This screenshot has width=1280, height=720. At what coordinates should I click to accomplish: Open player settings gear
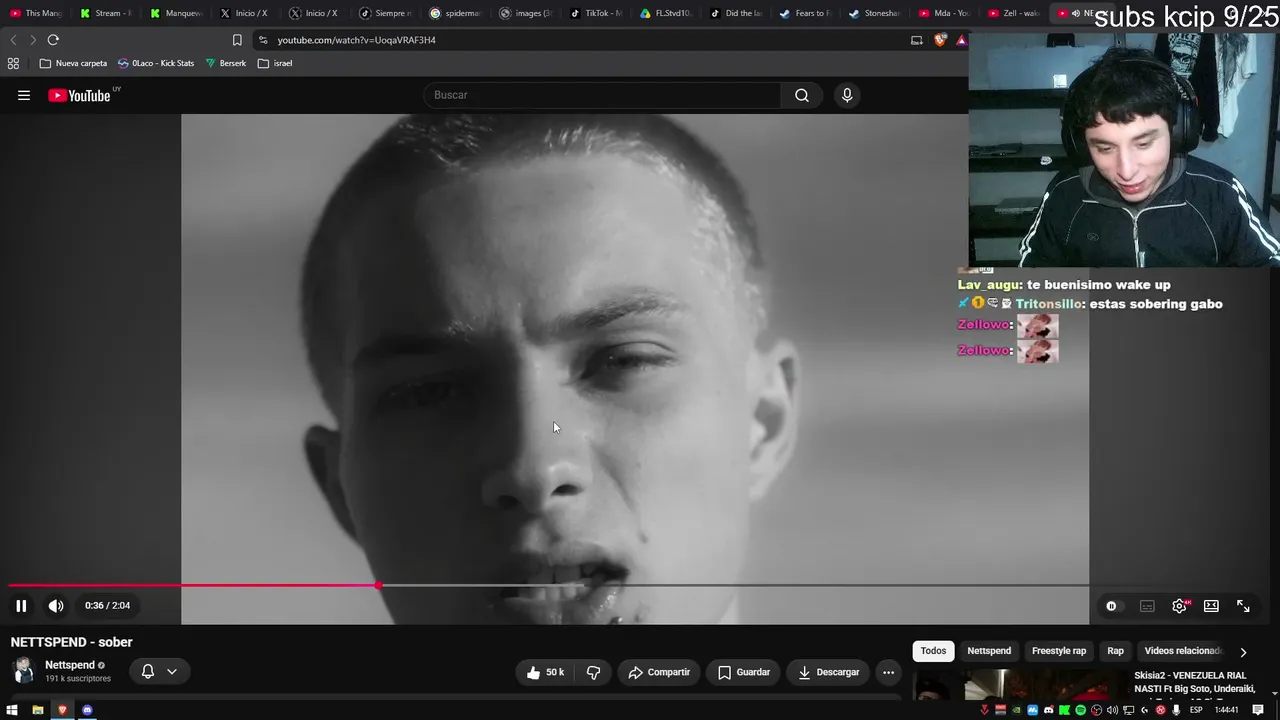pos(1180,606)
